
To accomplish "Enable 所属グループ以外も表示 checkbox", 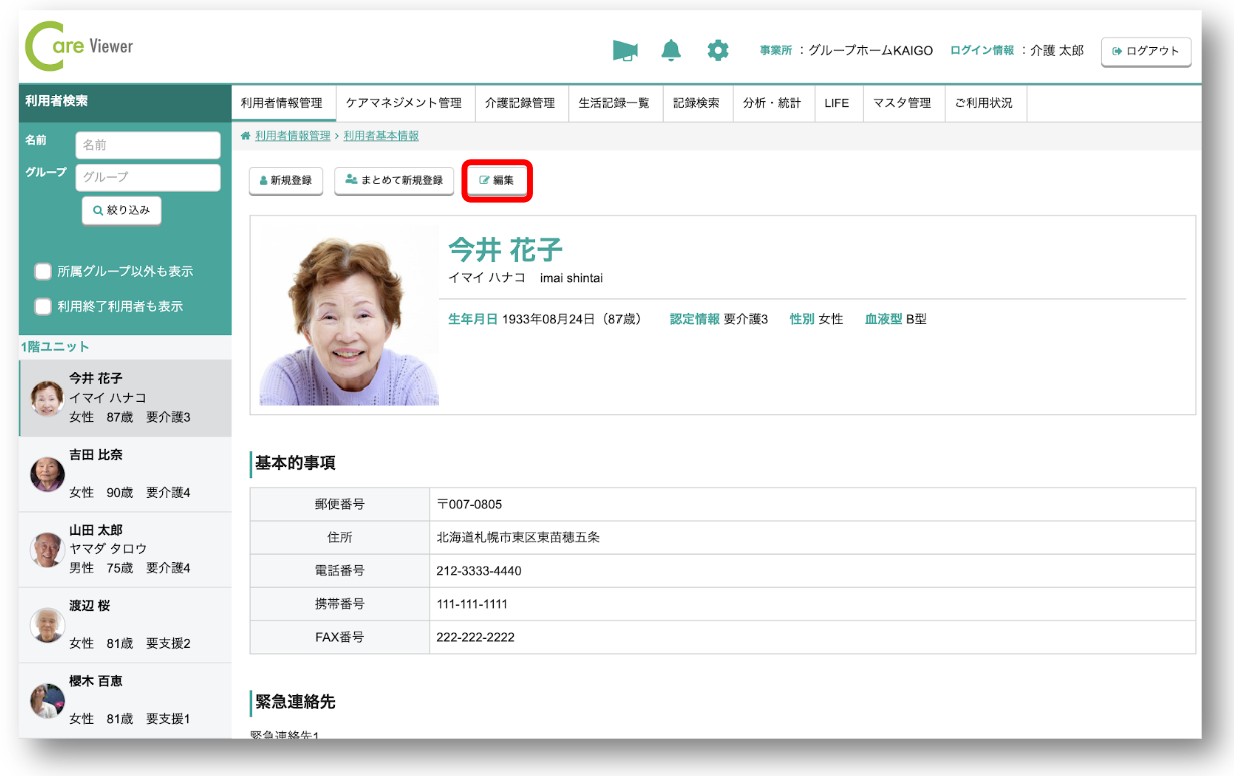I will pyautogui.click(x=43, y=271).
